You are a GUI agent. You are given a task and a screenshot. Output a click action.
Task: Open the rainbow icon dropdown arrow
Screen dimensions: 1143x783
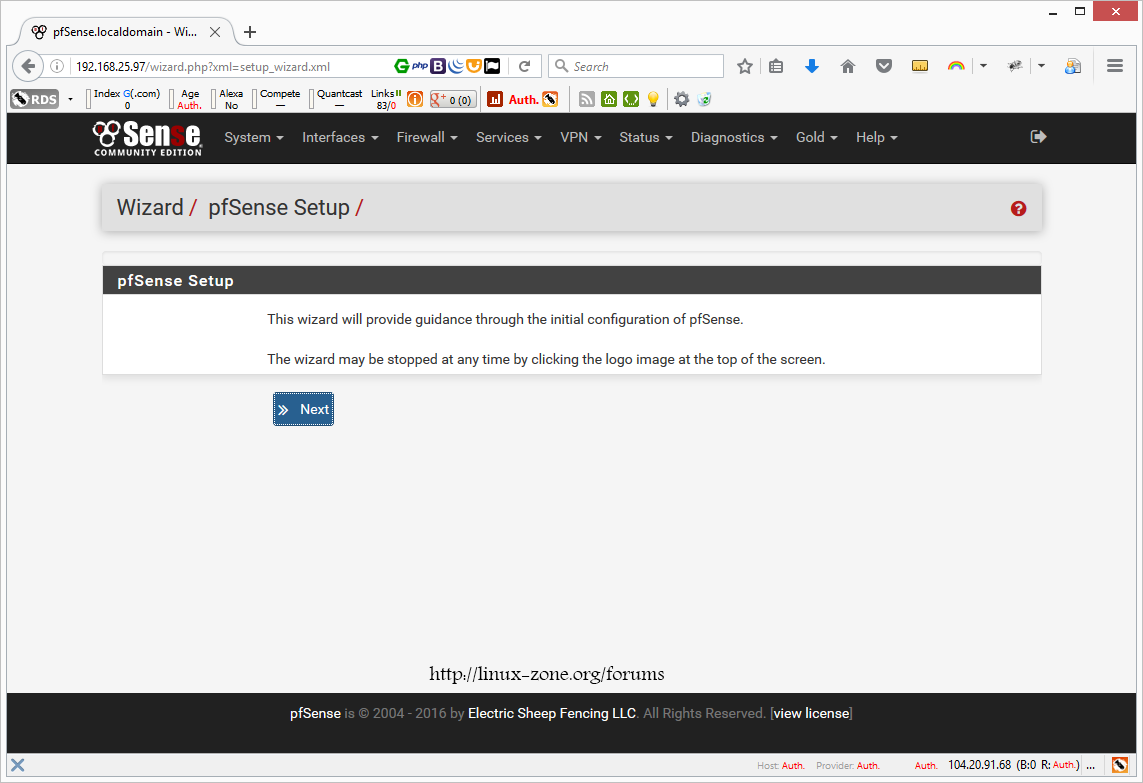click(x=983, y=66)
